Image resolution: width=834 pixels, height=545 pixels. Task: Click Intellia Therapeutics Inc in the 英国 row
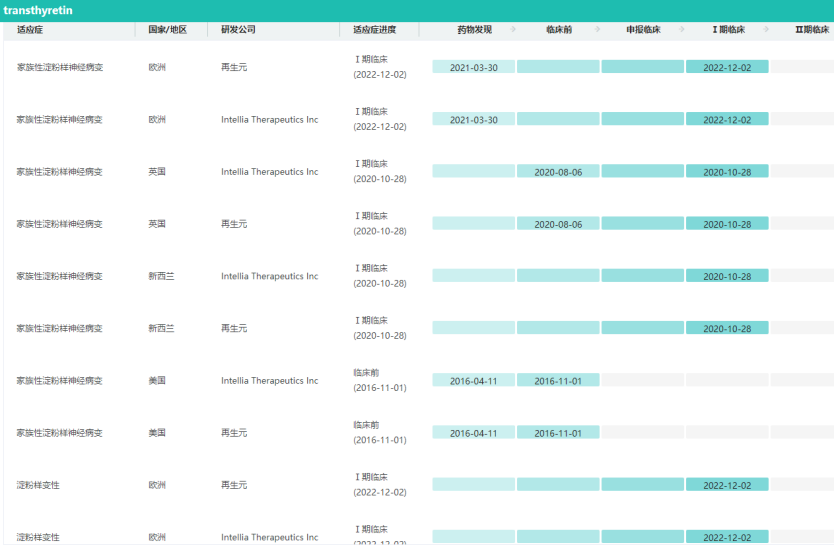[x=269, y=172]
